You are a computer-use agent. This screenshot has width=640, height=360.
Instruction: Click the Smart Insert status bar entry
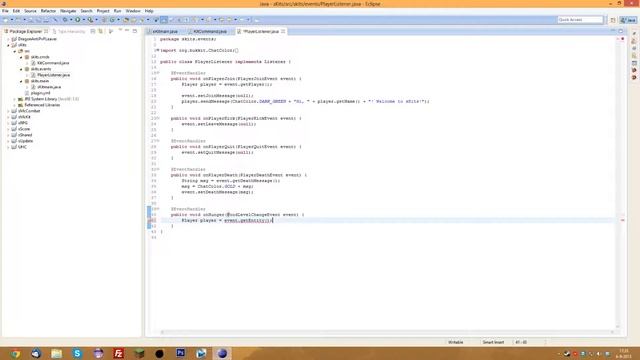tap(493, 342)
